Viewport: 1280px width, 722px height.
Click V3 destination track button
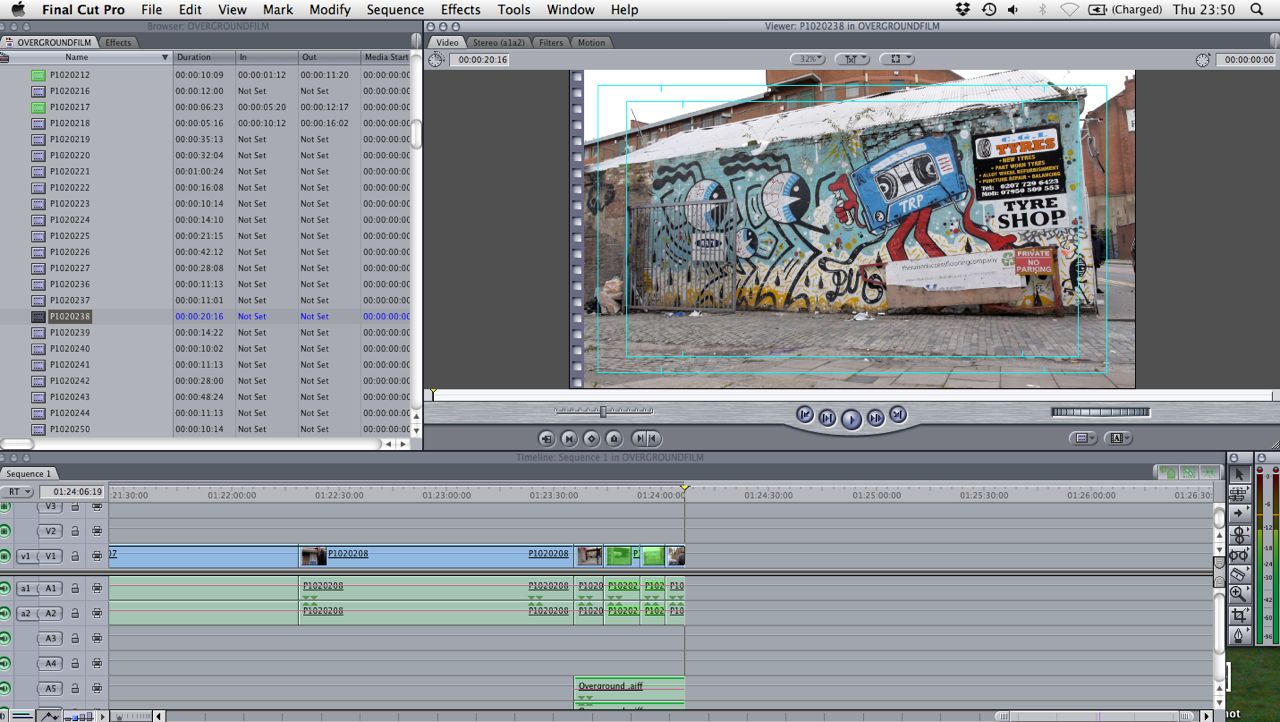click(50, 506)
